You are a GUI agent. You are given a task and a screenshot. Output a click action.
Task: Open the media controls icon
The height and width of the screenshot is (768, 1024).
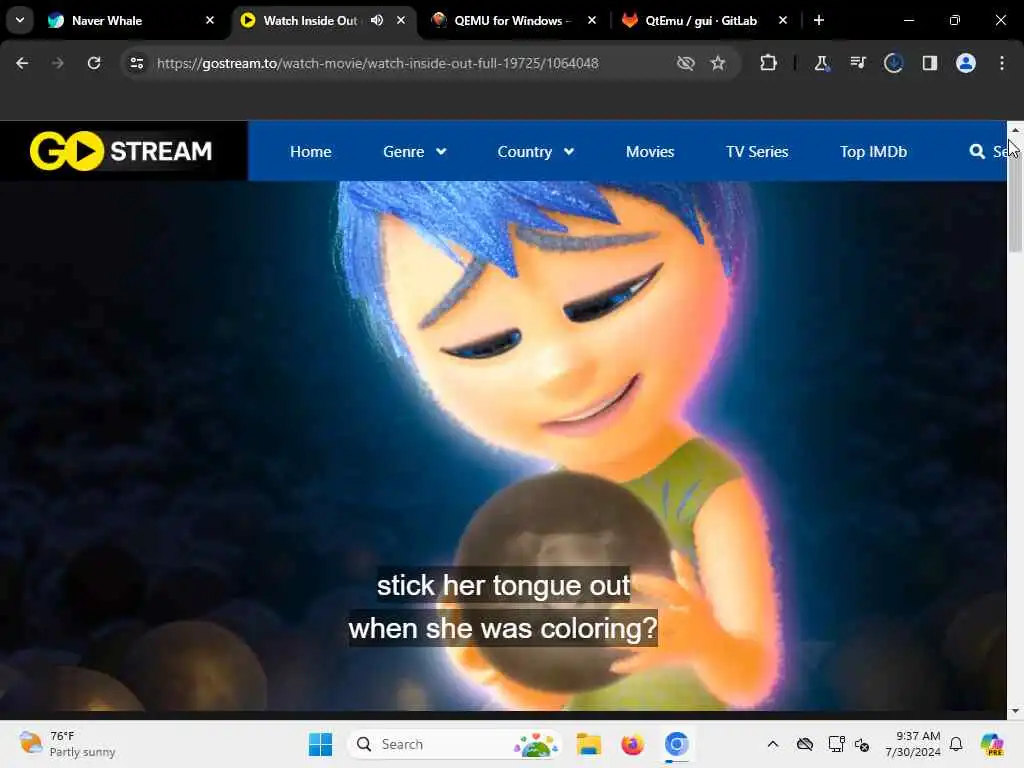click(x=857, y=63)
